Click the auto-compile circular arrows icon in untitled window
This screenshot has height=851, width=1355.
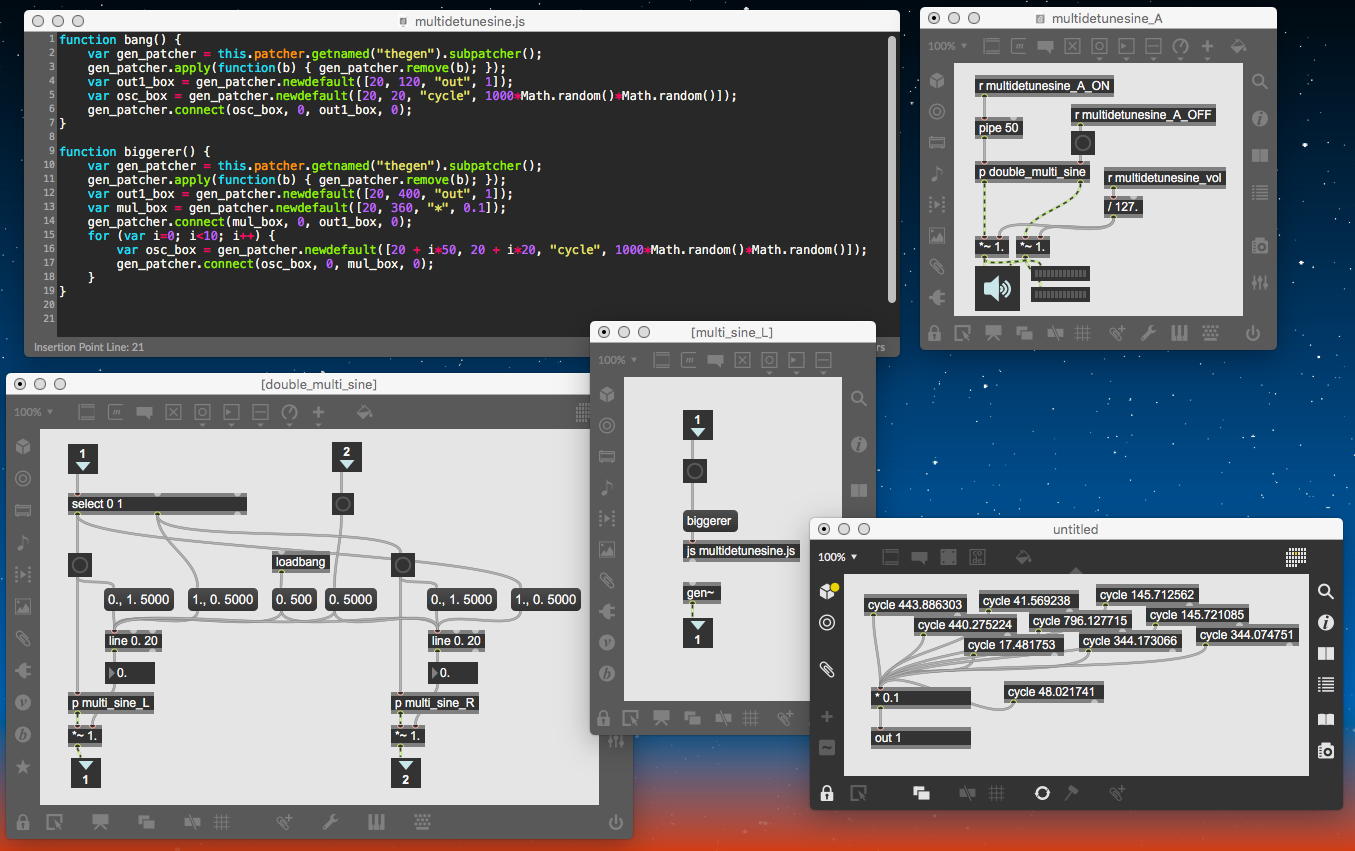(x=1042, y=793)
